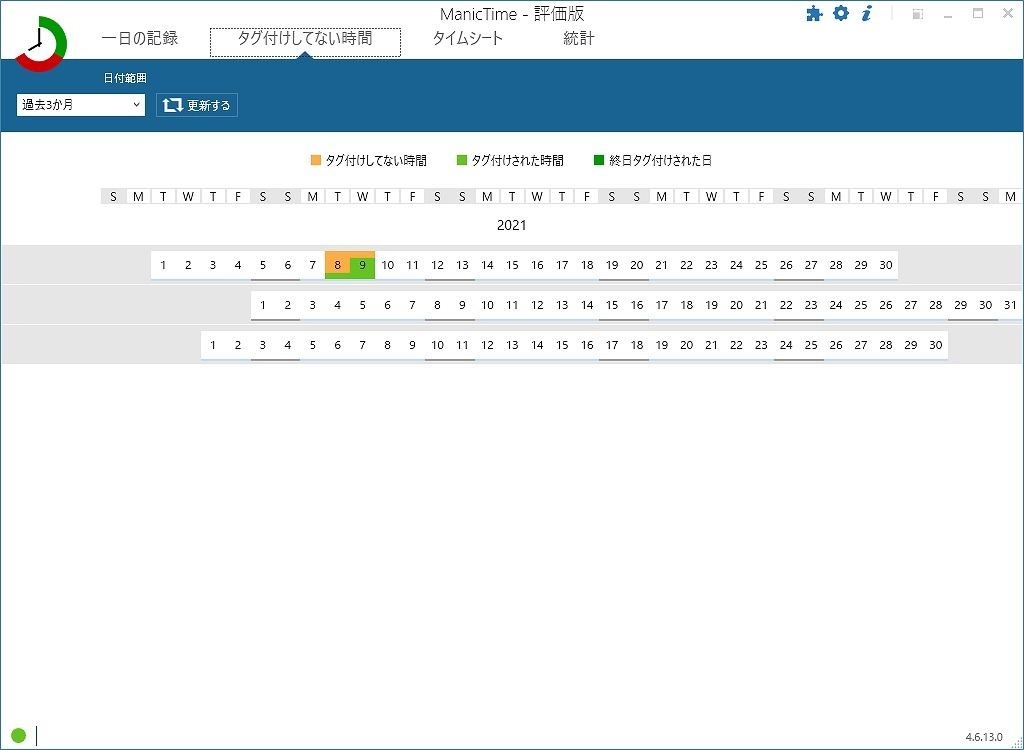Show info via the italic i icon
Screen dimensions: 1024x750
click(x=867, y=13)
